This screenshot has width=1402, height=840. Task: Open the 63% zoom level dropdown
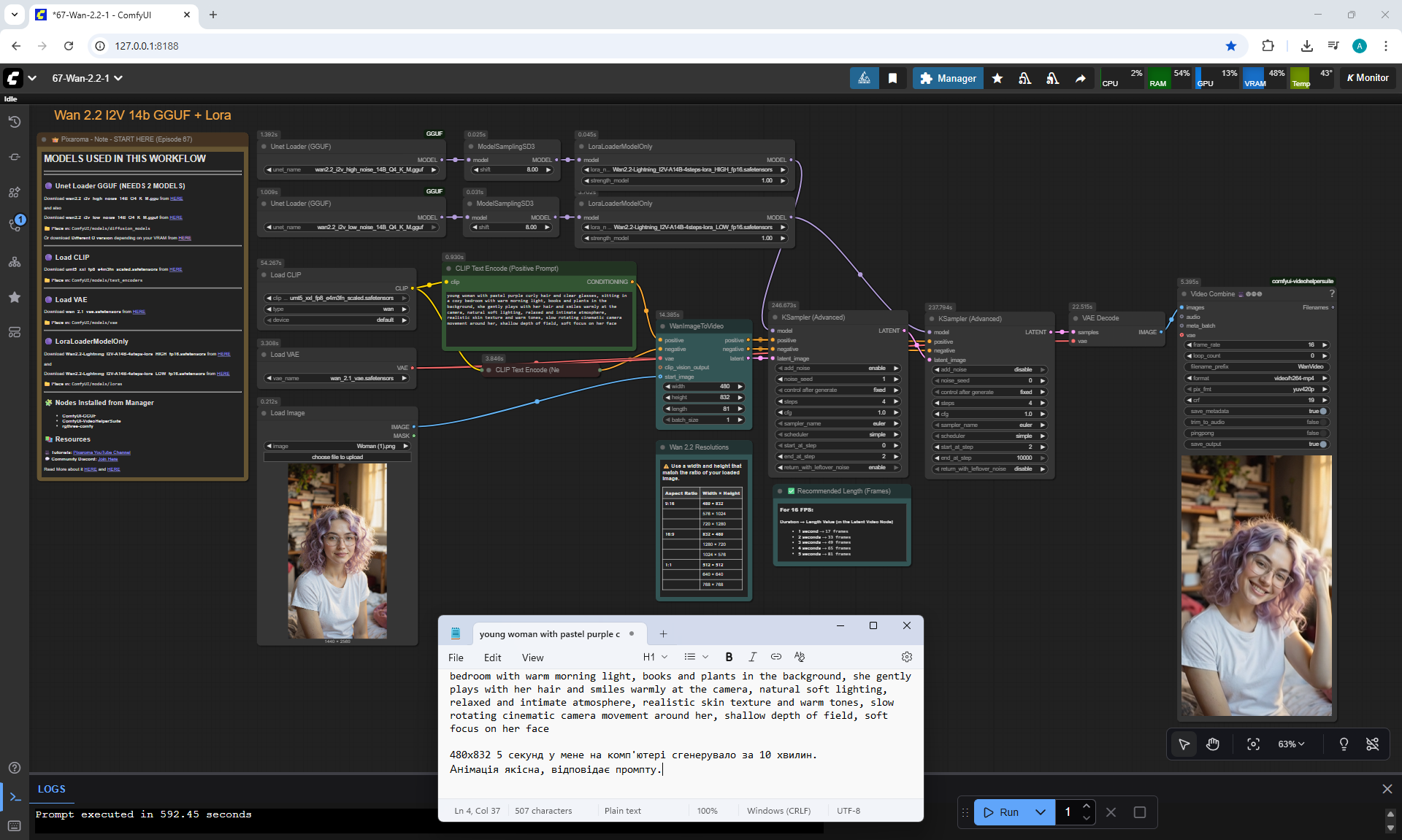point(1290,744)
